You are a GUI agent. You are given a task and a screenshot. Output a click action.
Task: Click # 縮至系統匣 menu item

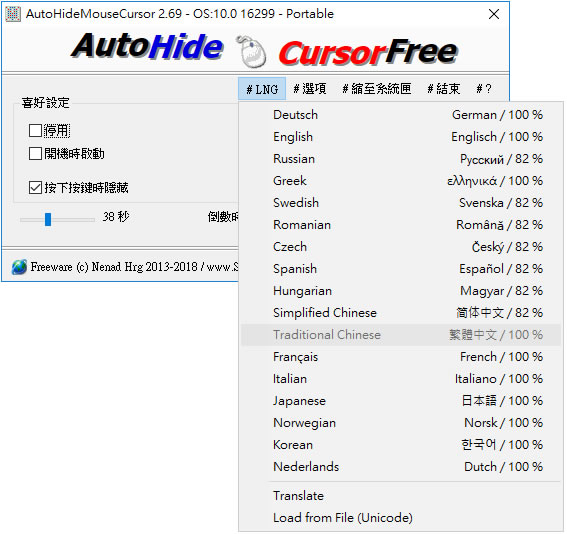point(377,89)
